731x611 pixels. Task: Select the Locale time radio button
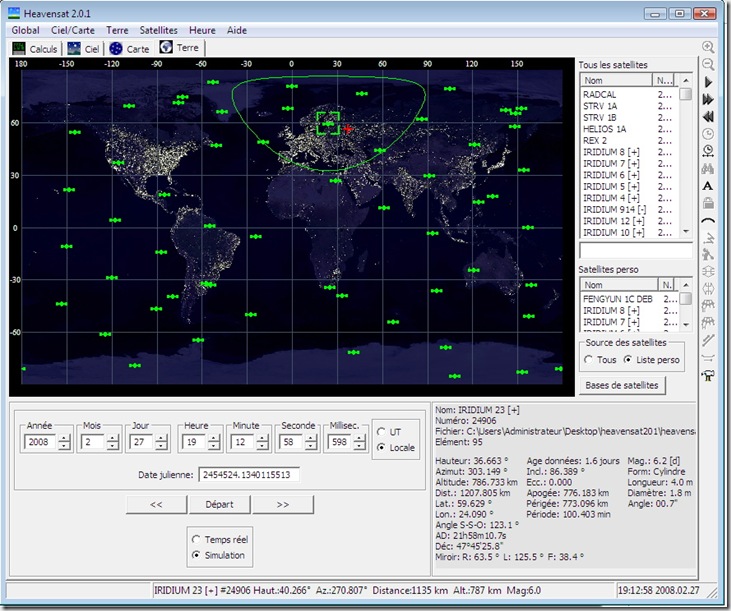click(381, 447)
